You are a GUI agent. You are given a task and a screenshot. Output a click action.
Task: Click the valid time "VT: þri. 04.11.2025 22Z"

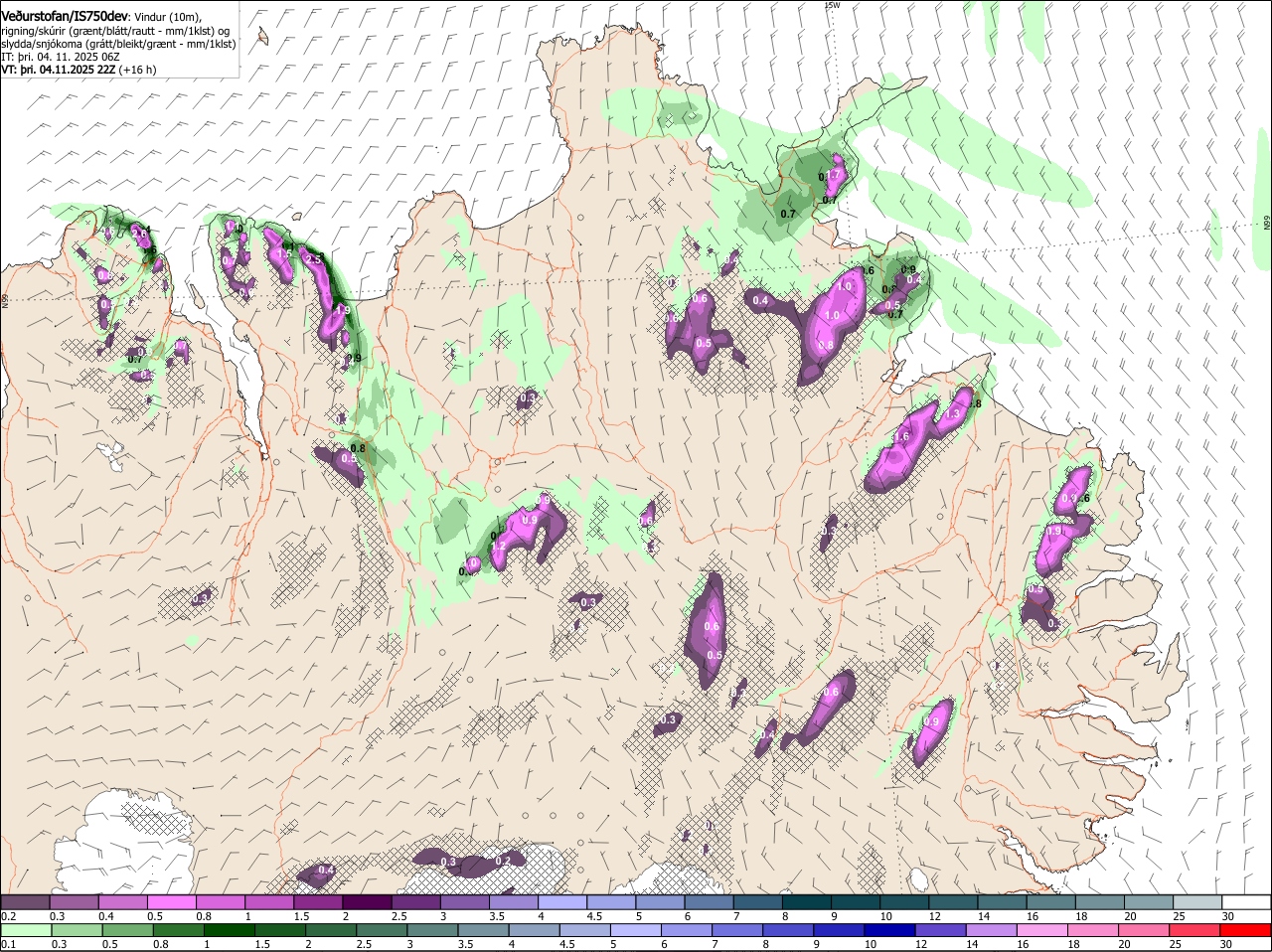[59, 70]
